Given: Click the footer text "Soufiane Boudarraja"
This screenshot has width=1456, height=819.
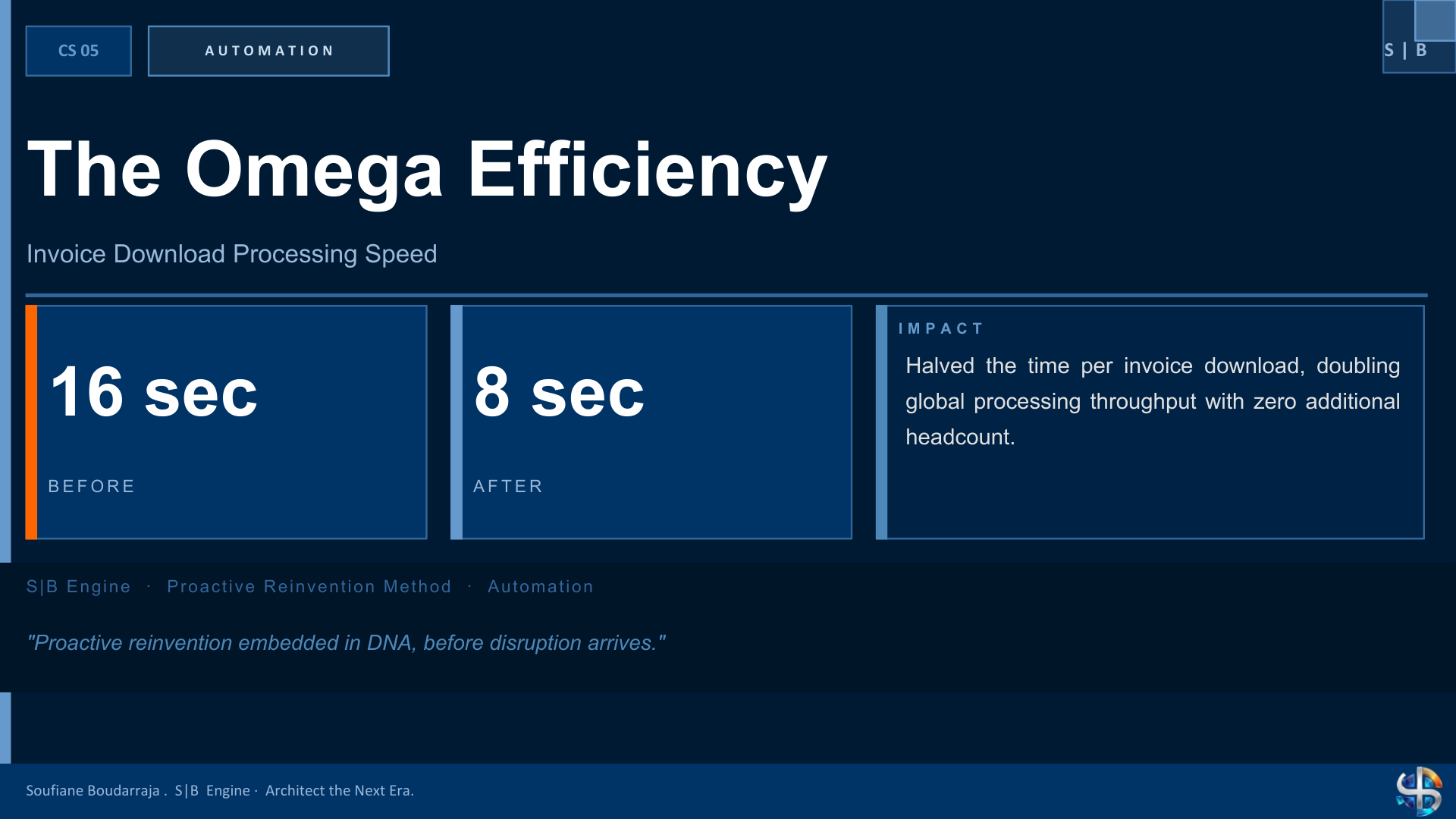Looking at the screenshot, I should (93, 790).
